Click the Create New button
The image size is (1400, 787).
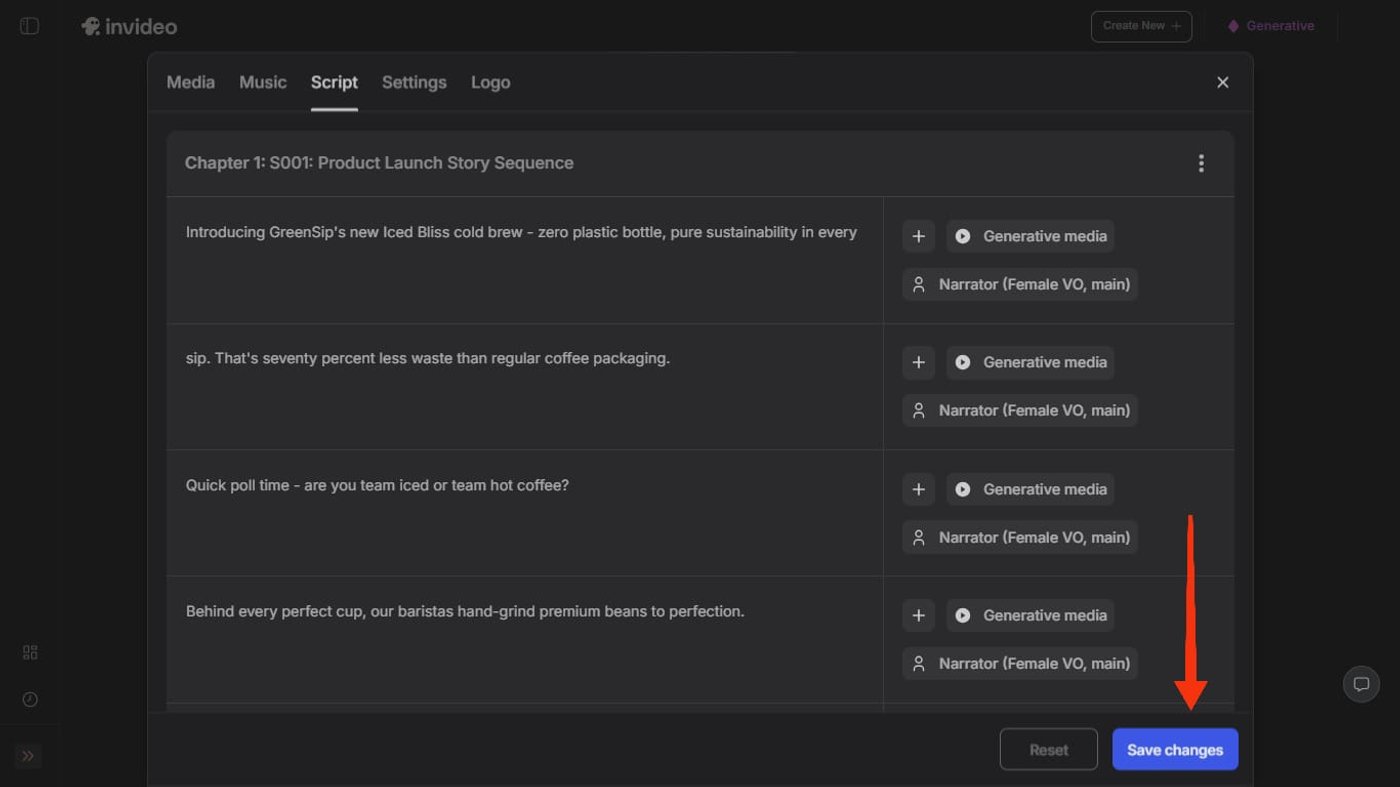coord(1141,26)
